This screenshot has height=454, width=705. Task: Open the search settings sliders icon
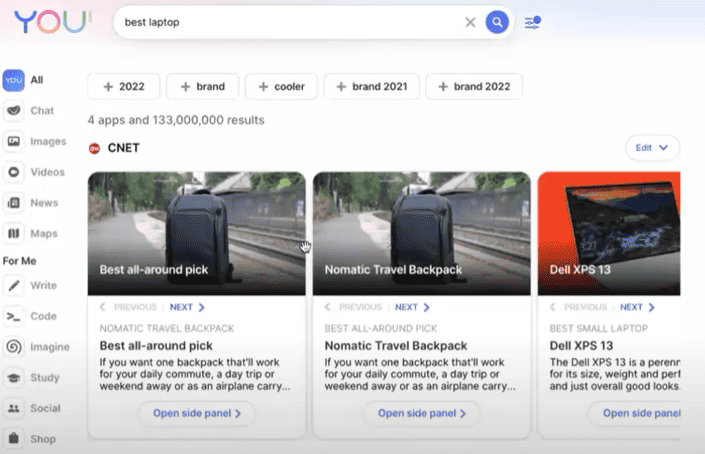[x=532, y=22]
